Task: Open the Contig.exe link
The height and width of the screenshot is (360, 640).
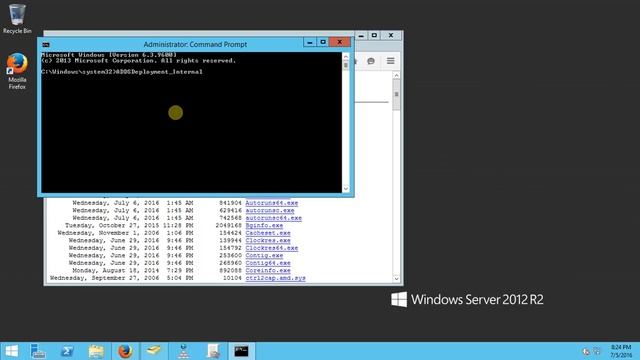Action: click(x=264, y=256)
